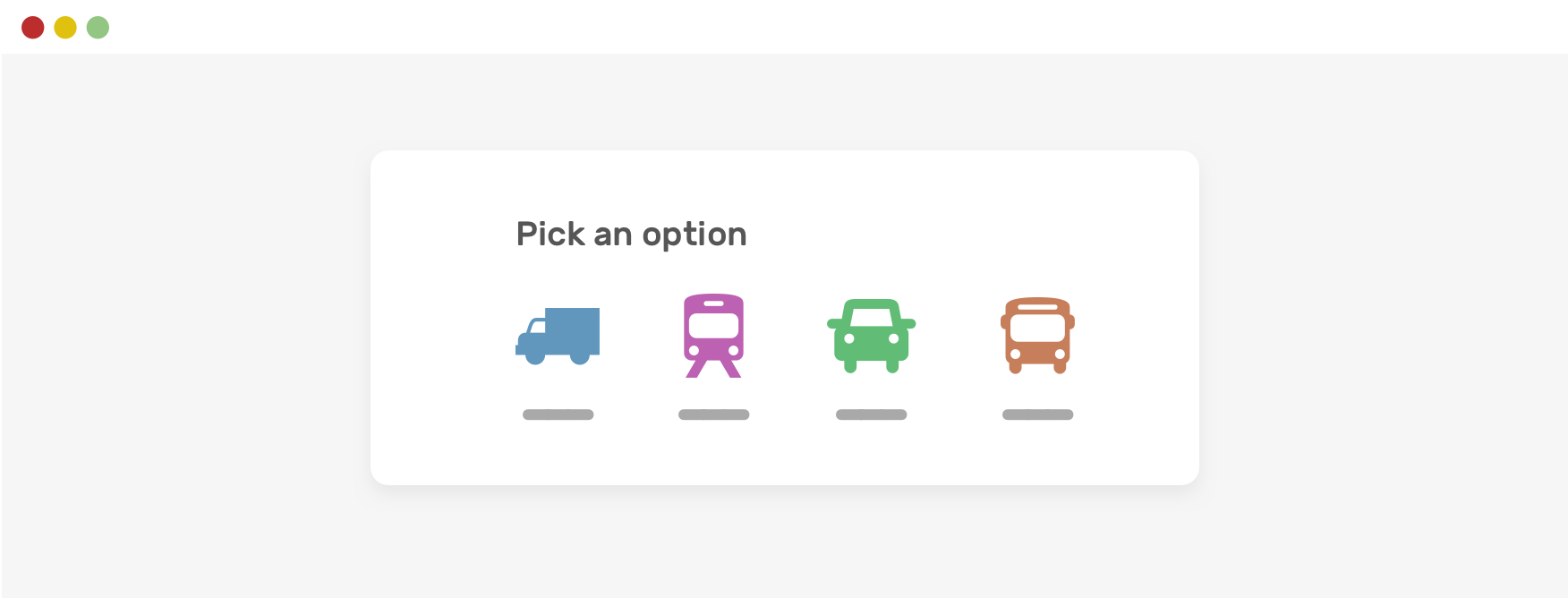Click the truck's rectangular cargo box
Viewport: 1568px width, 598px height.
click(573, 330)
